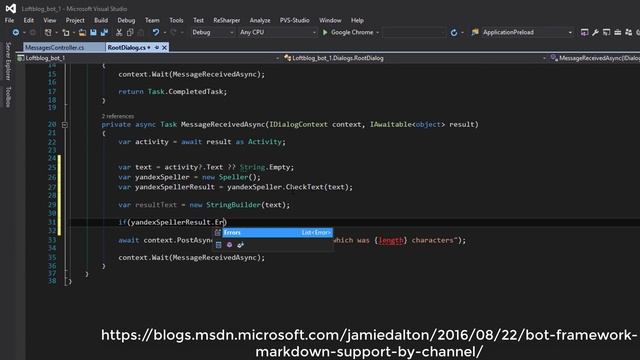Open the Tools menu
Viewport: 640px width, 360px height.
(x=176, y=20)
